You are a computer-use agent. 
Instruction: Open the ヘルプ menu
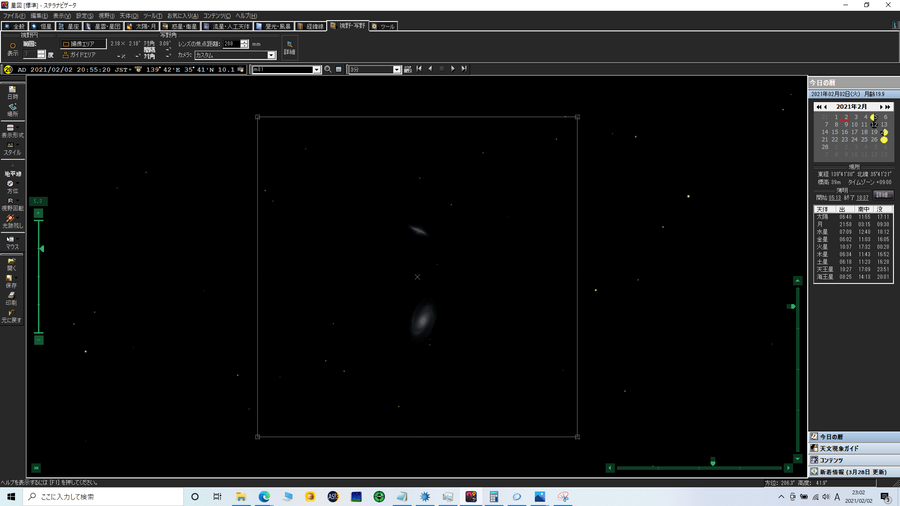(x=246, y=16)
